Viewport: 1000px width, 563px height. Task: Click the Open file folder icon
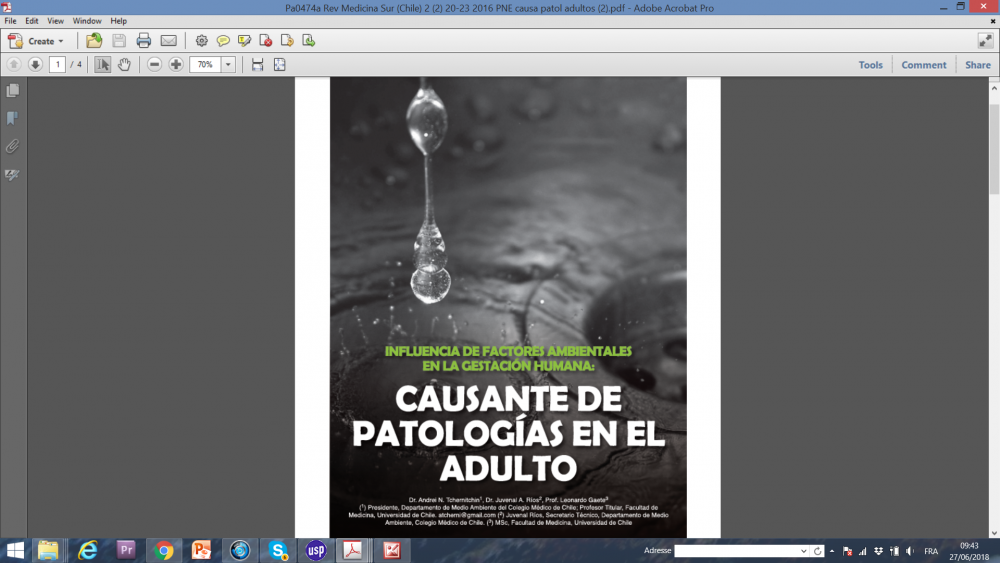pyautogui.click(x=94, y=41)
